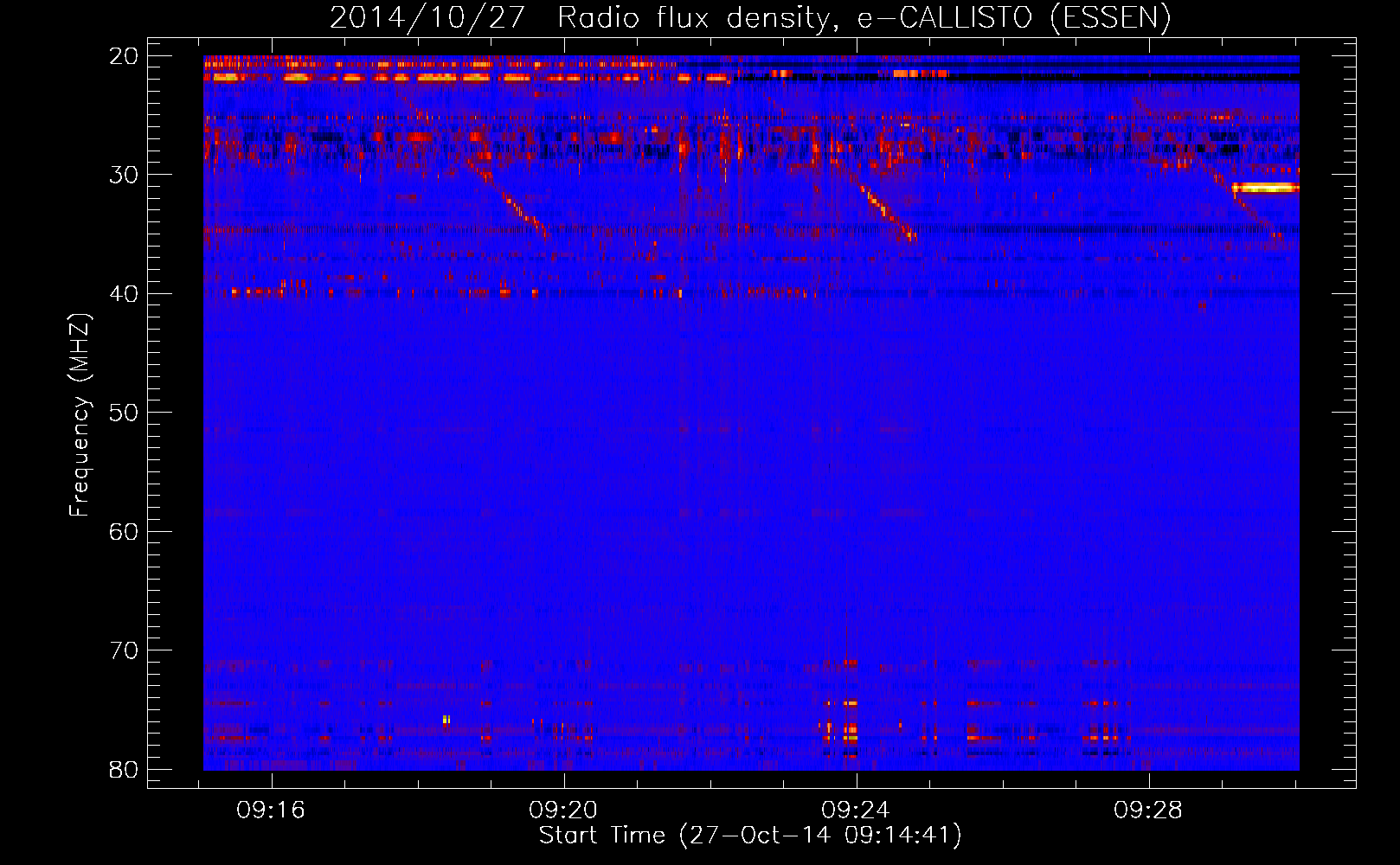This screenshot has height=865, width=1400.
Task: Click the bright yellow burst near 31 MHz after 09:29
Action: pos(1266,188)
